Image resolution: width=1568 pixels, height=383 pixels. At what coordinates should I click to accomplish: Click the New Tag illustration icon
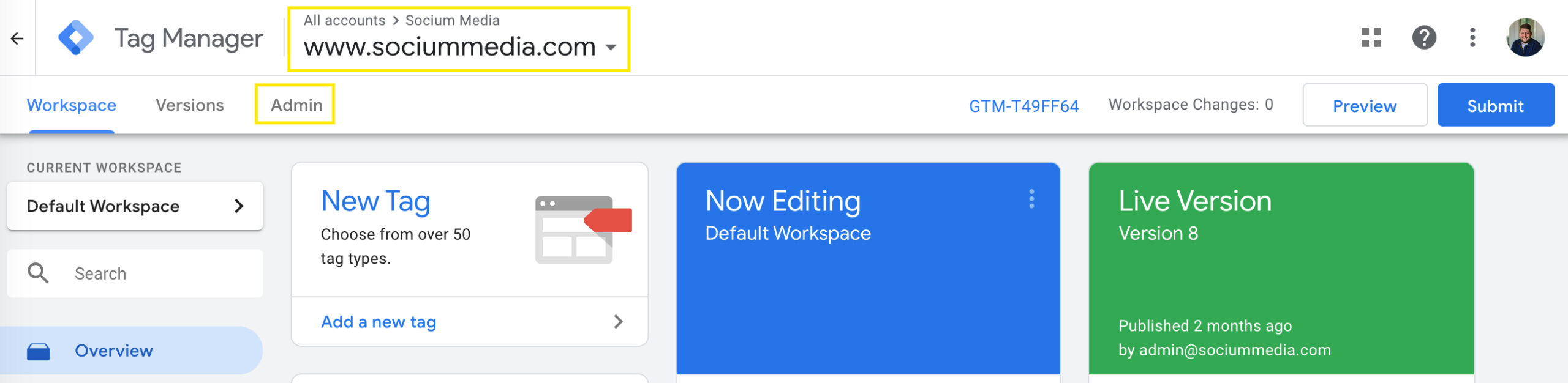click(x=583, y=229)
